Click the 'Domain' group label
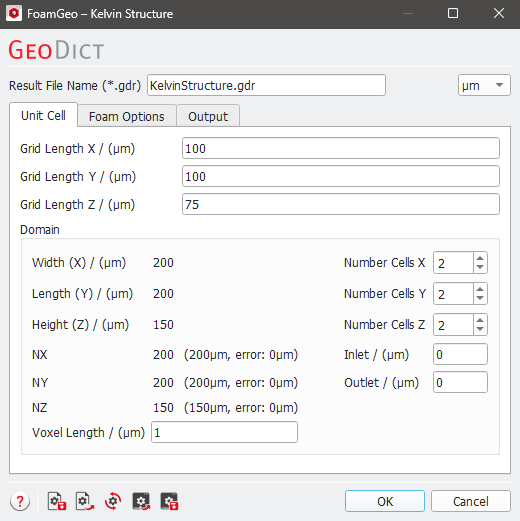The image size is (520, 521). pos(40,230)
